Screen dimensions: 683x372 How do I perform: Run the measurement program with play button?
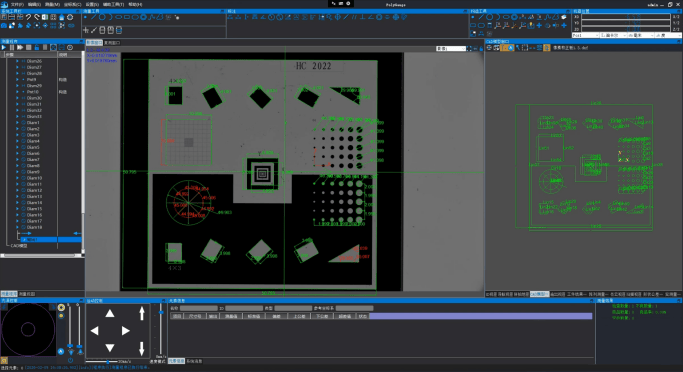[x=4, y=47]
